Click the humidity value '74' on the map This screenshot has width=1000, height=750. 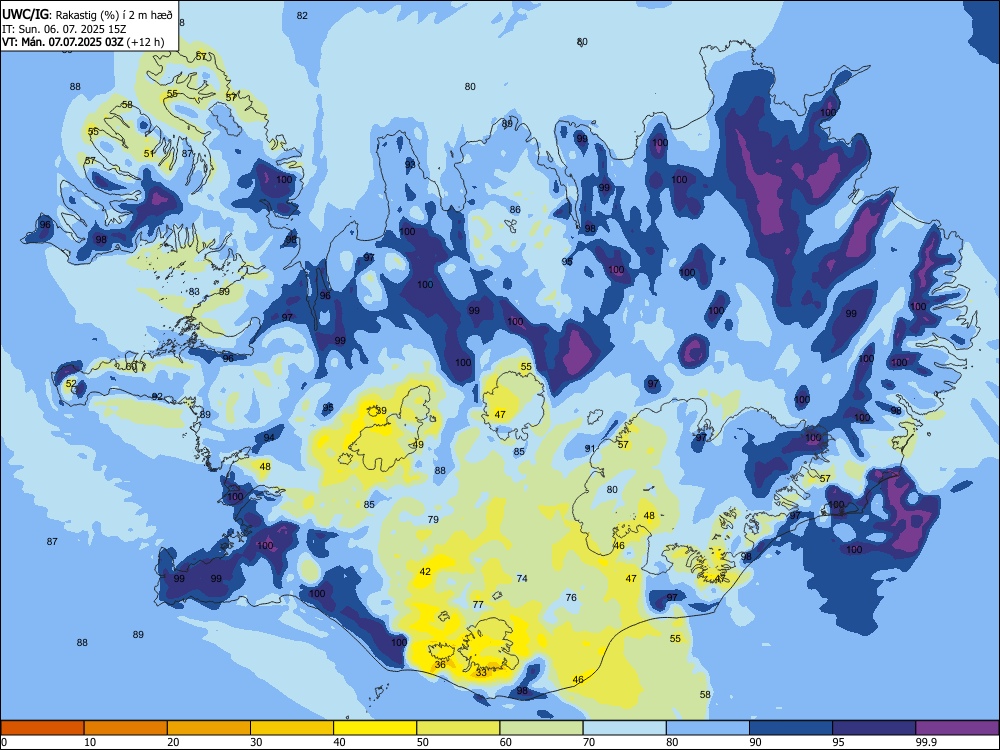[522, 578]
